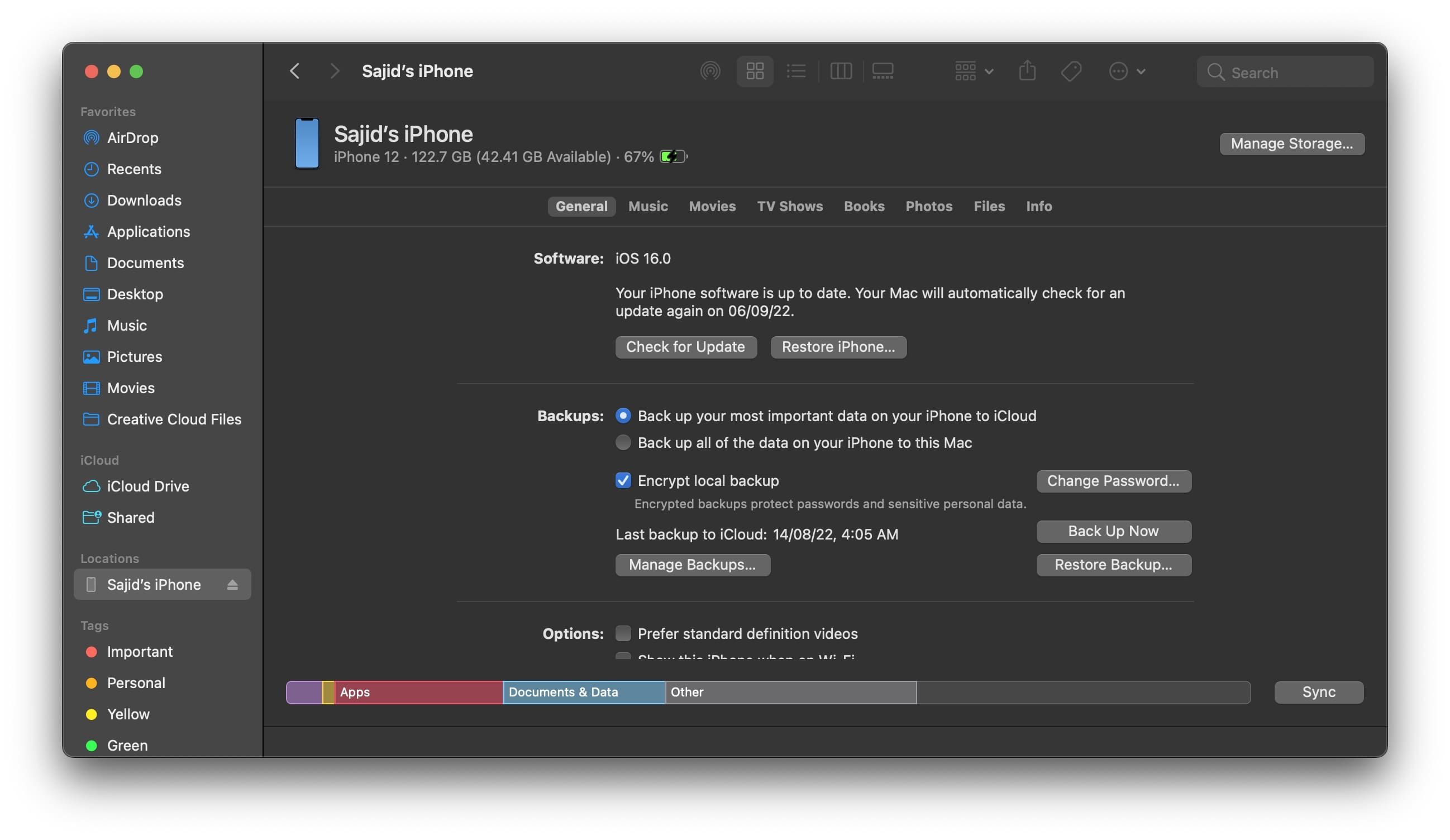Screen dimensions: 1450x840
Task: Click the grid view icon in toolbar
Action: (755, 70)
